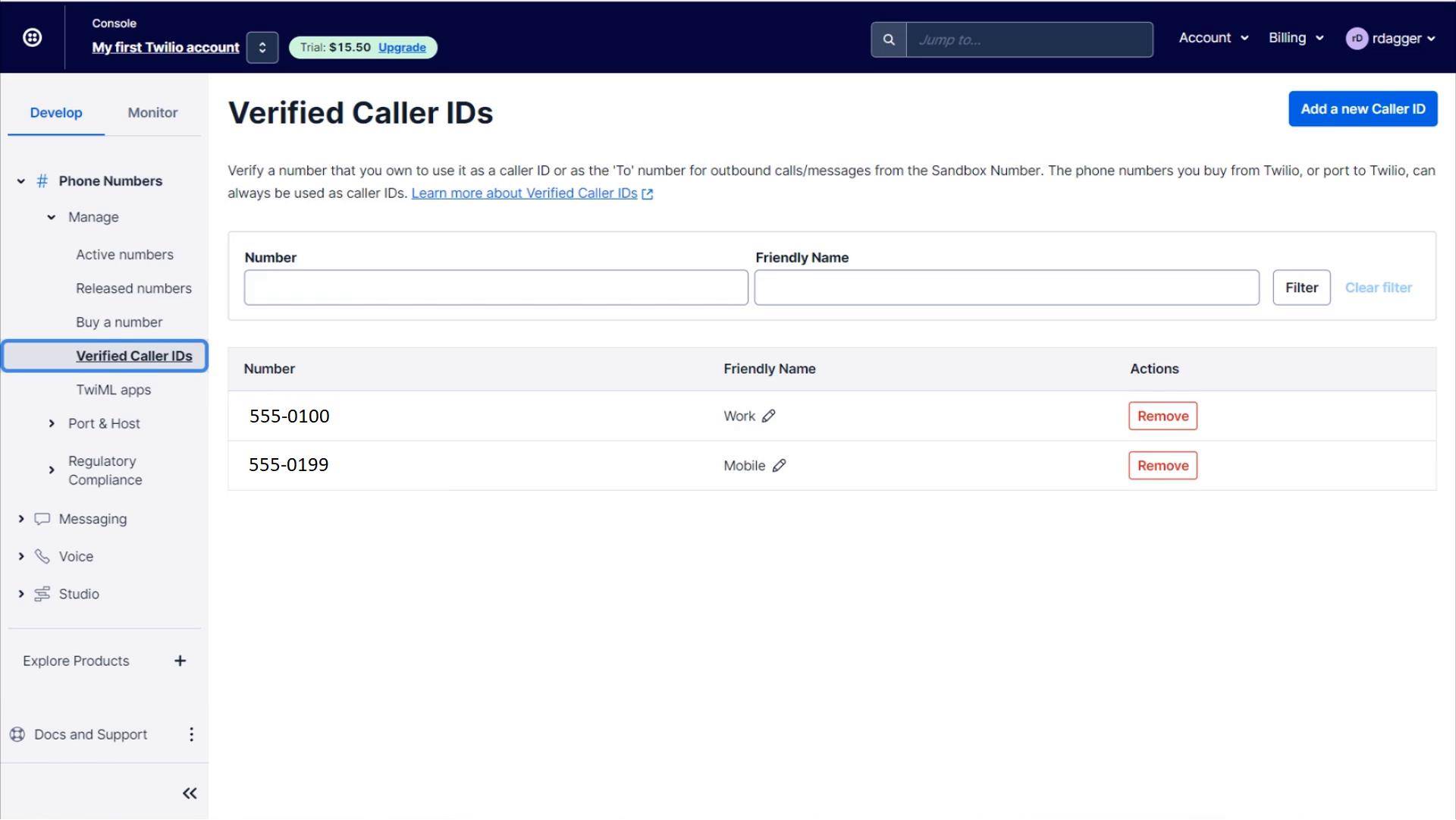The height and width of the screenshot is (820, 1456).
Task: Open TwiML apps in sidebar
Action: pos(113,390)
